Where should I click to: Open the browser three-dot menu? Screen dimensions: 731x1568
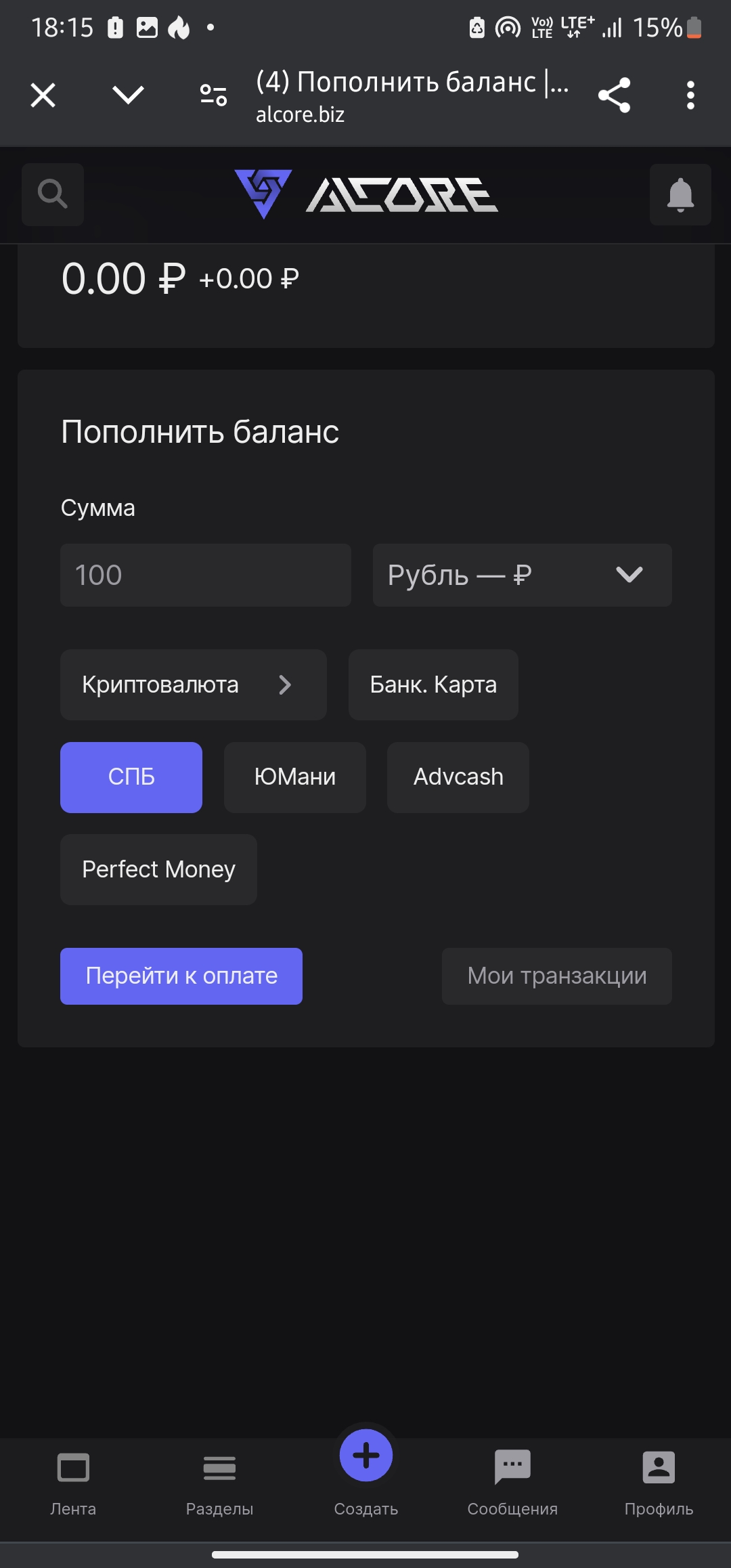point(690,95)
